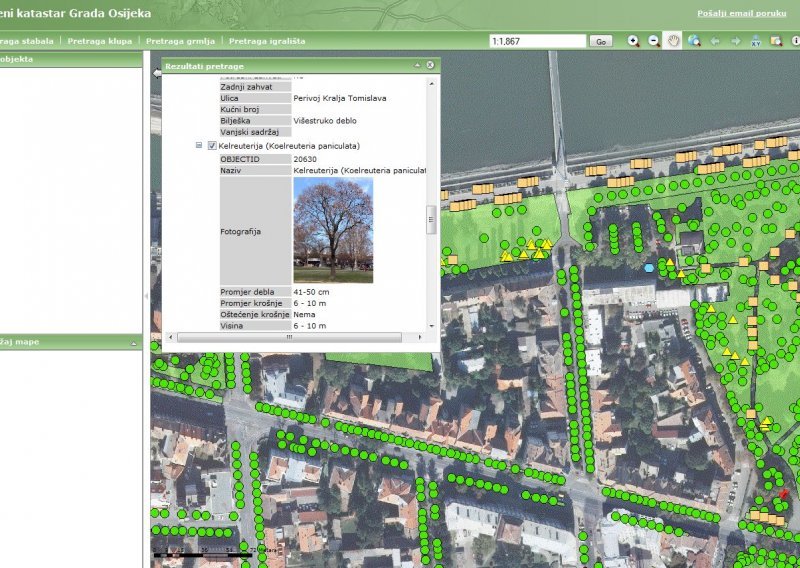This screenshot has height=568, width=800.
Task: Close the Rezultati pretrage panel
Action: [430, 65]
